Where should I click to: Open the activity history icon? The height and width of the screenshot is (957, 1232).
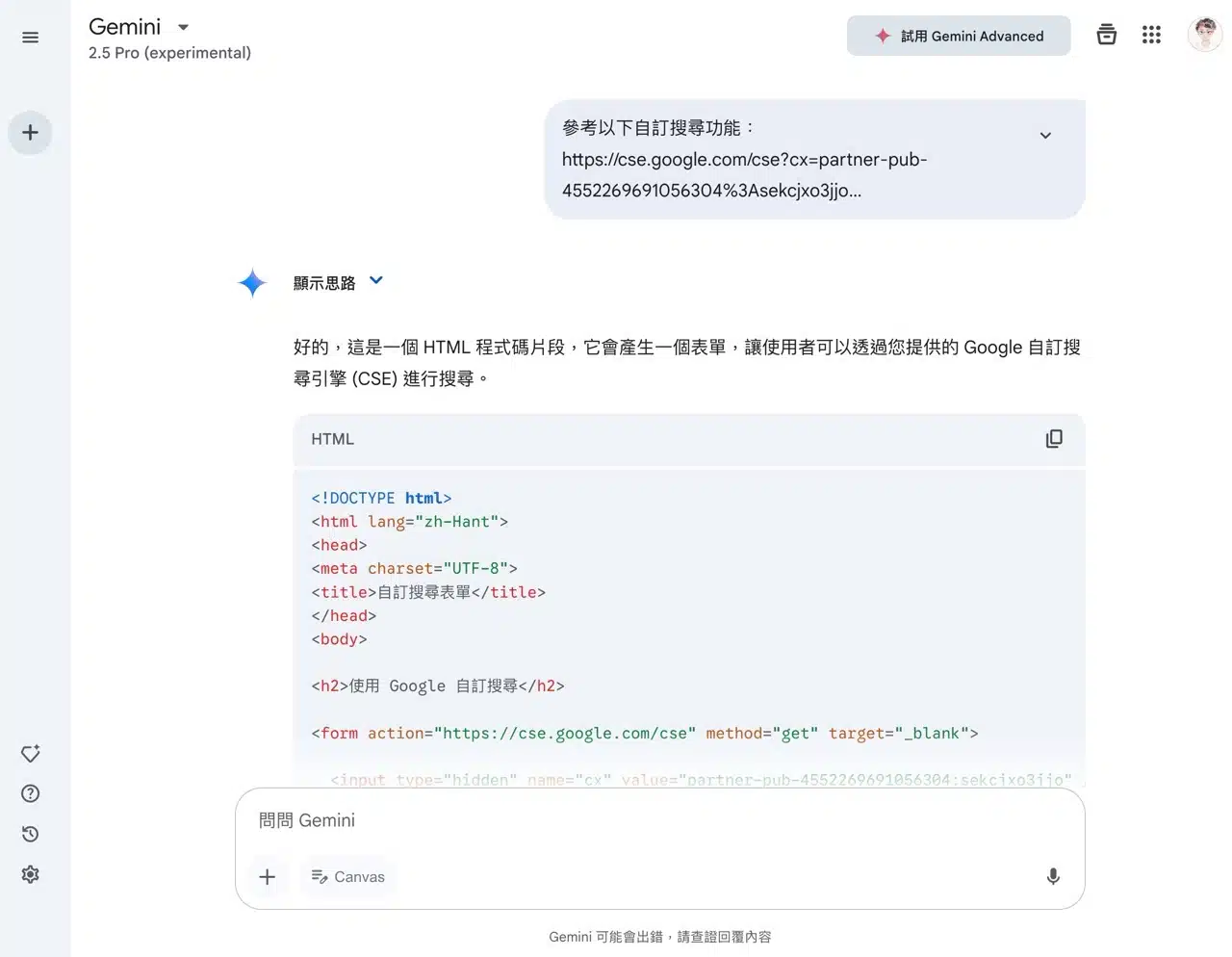pyautogui.click(x=30, y=835)
